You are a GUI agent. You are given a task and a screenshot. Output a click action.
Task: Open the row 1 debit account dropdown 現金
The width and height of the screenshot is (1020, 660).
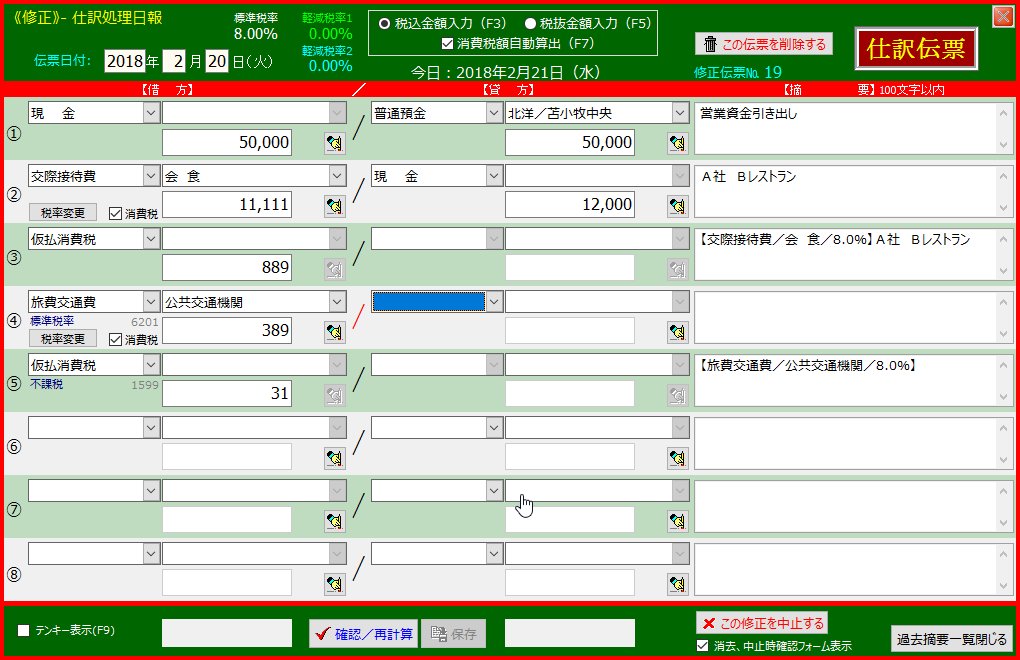click(x=150, y=113)
